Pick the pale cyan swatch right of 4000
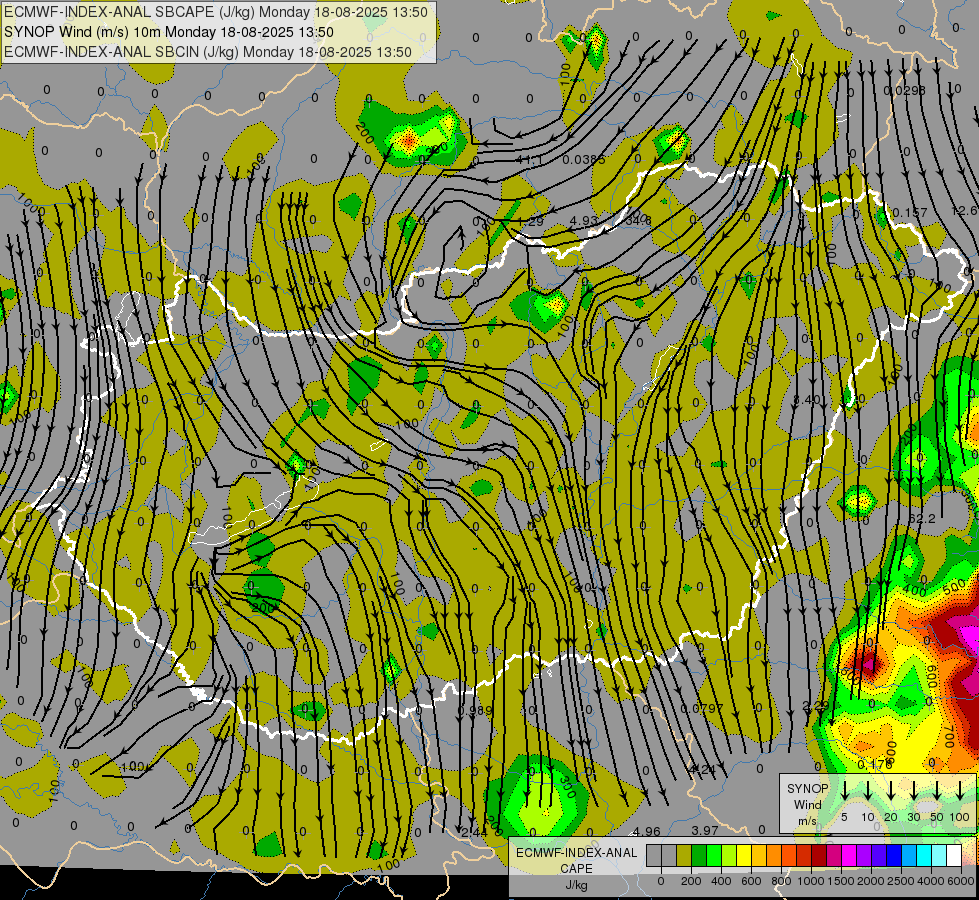Viewport: 979px width, 900px height. coord(940,855)
